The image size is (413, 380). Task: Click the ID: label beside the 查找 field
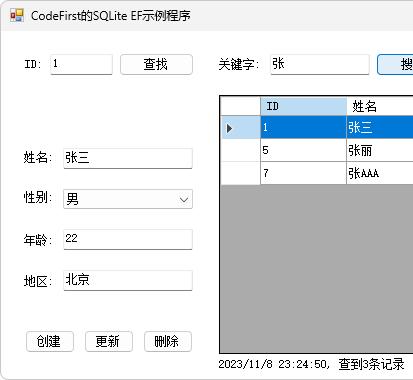(33, 64)
